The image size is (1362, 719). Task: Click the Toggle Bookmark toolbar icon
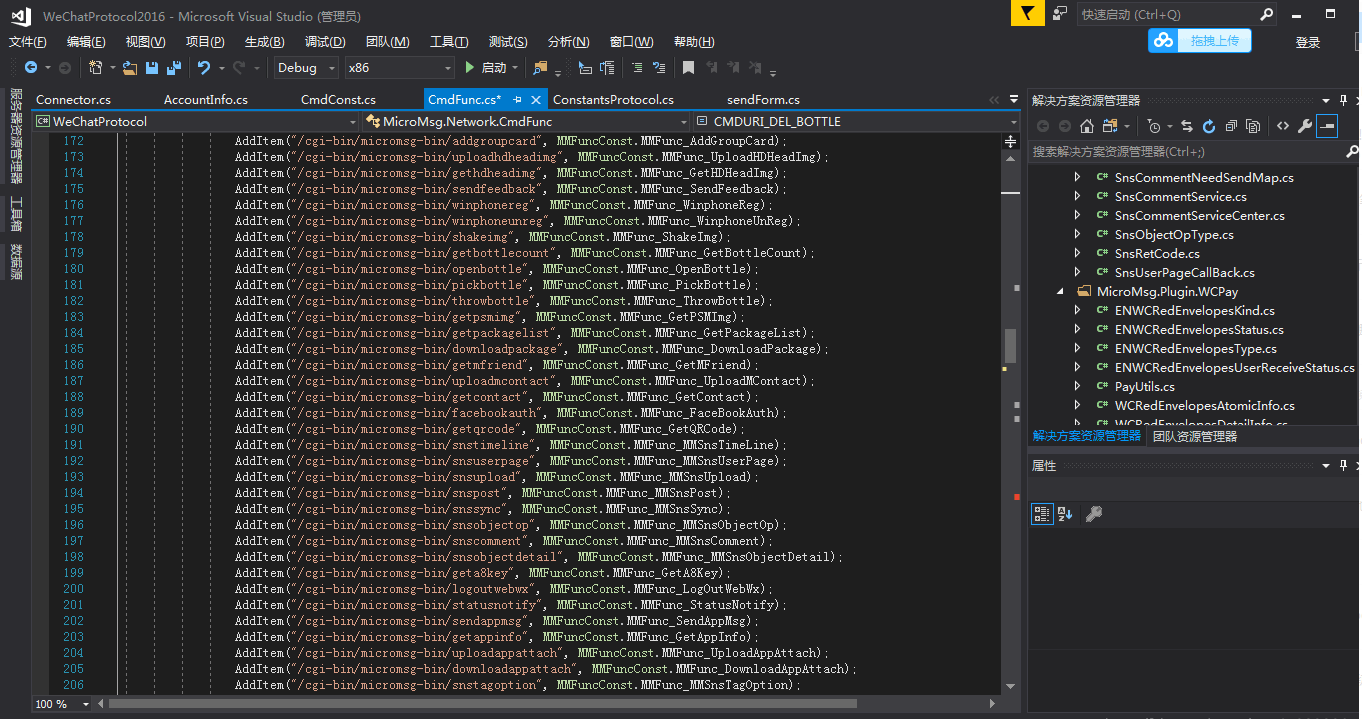point(688,68)
